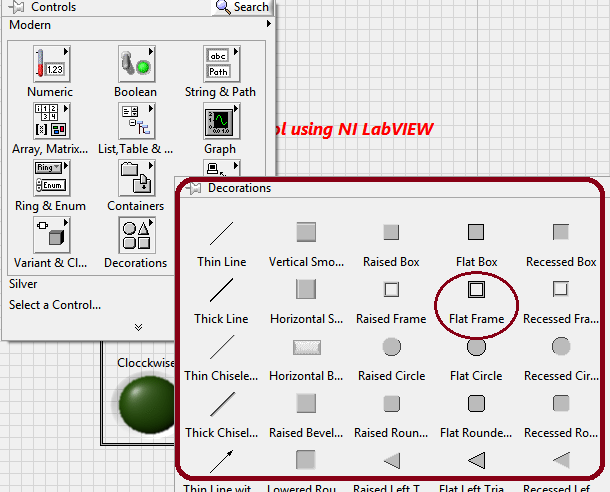Select the Raised Circle decoration
The height and width of the screenshot is (492, 610).
click(x=391, y=347)
